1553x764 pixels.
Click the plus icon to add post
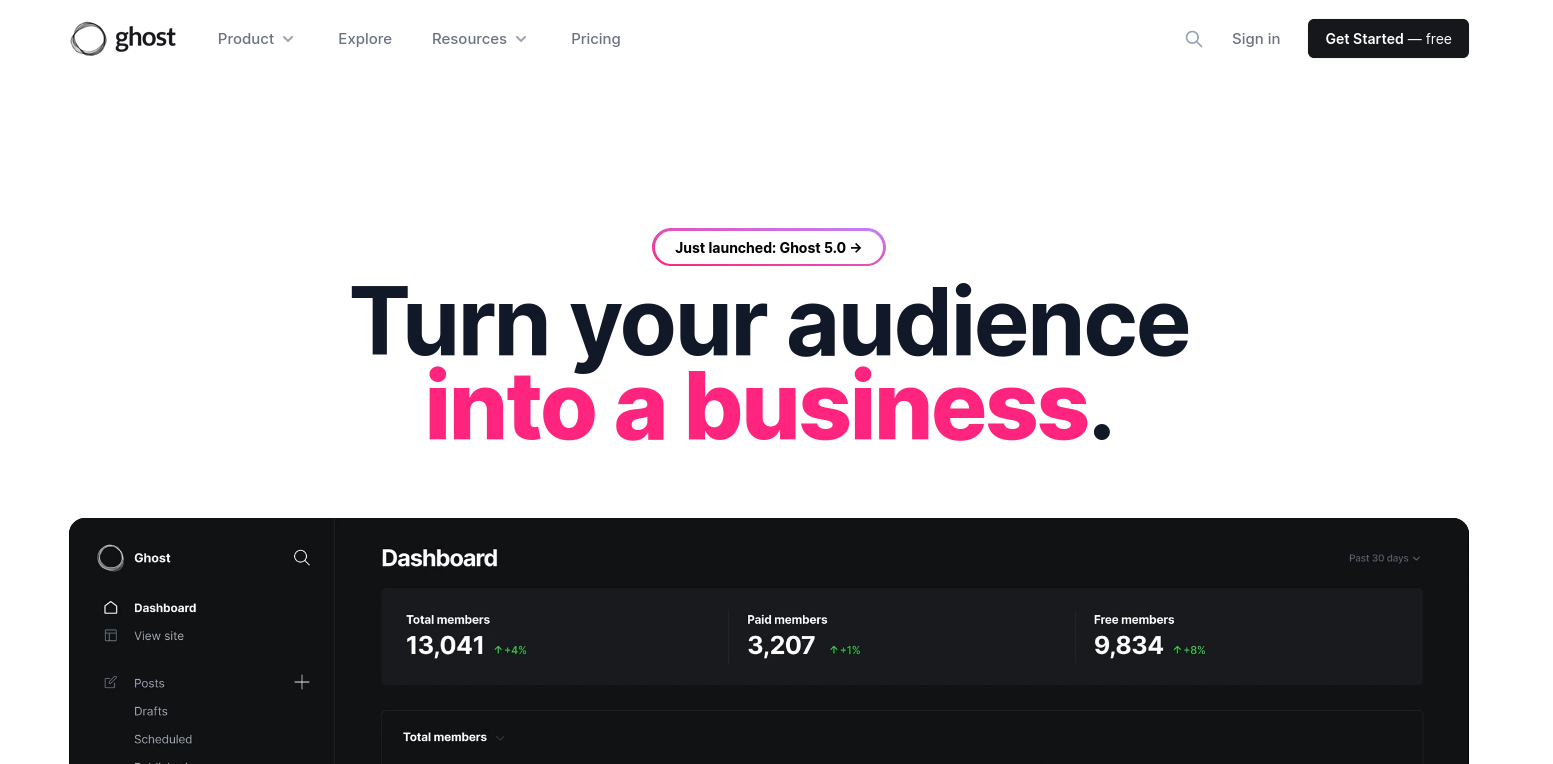[x=302, y=682]
